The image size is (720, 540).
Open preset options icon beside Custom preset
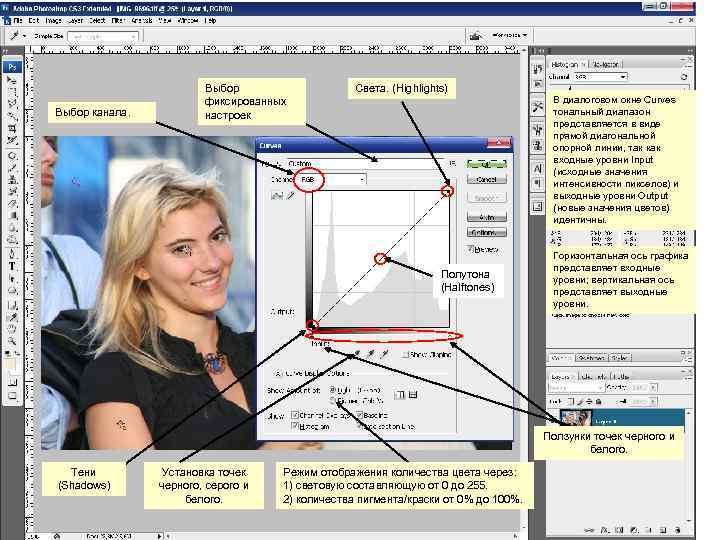coord(452,163)
